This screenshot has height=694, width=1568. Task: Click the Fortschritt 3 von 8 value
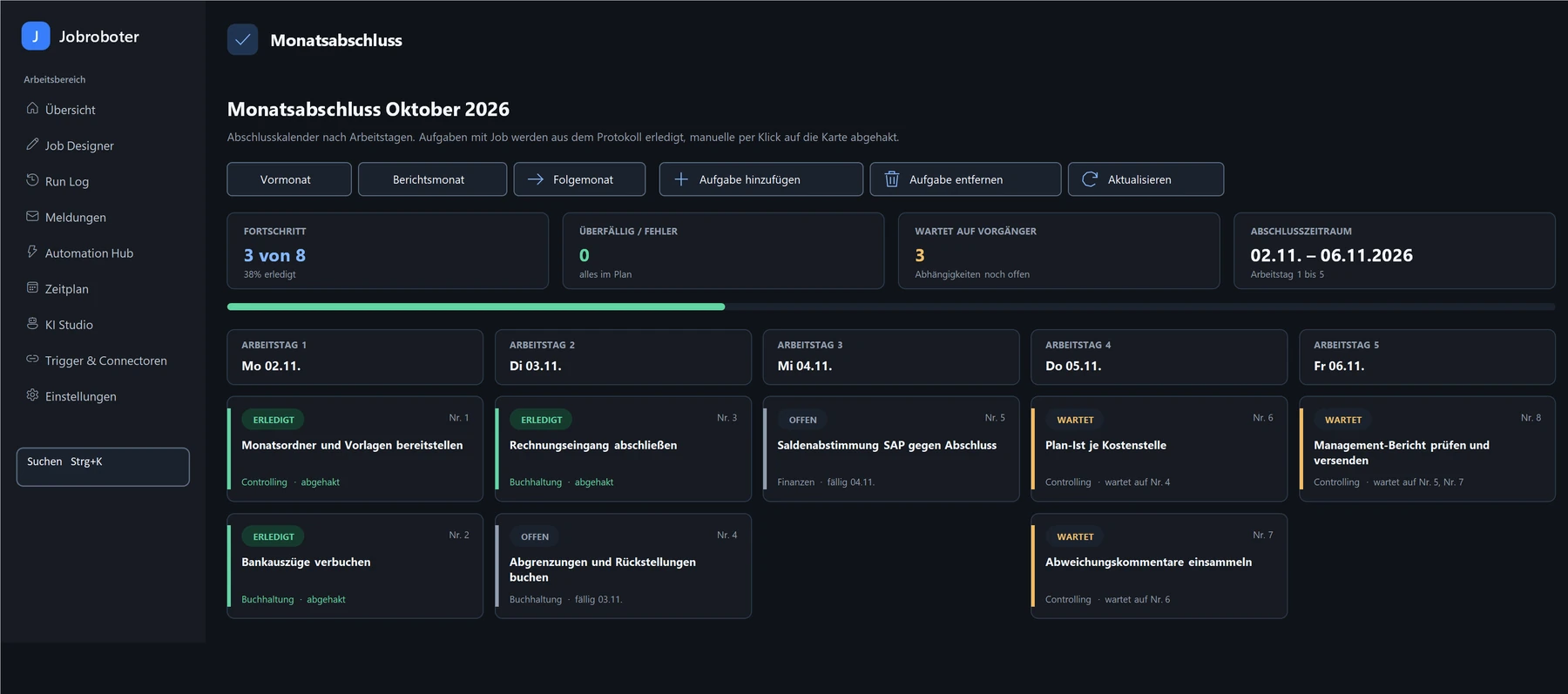click(x=274, y=255)
